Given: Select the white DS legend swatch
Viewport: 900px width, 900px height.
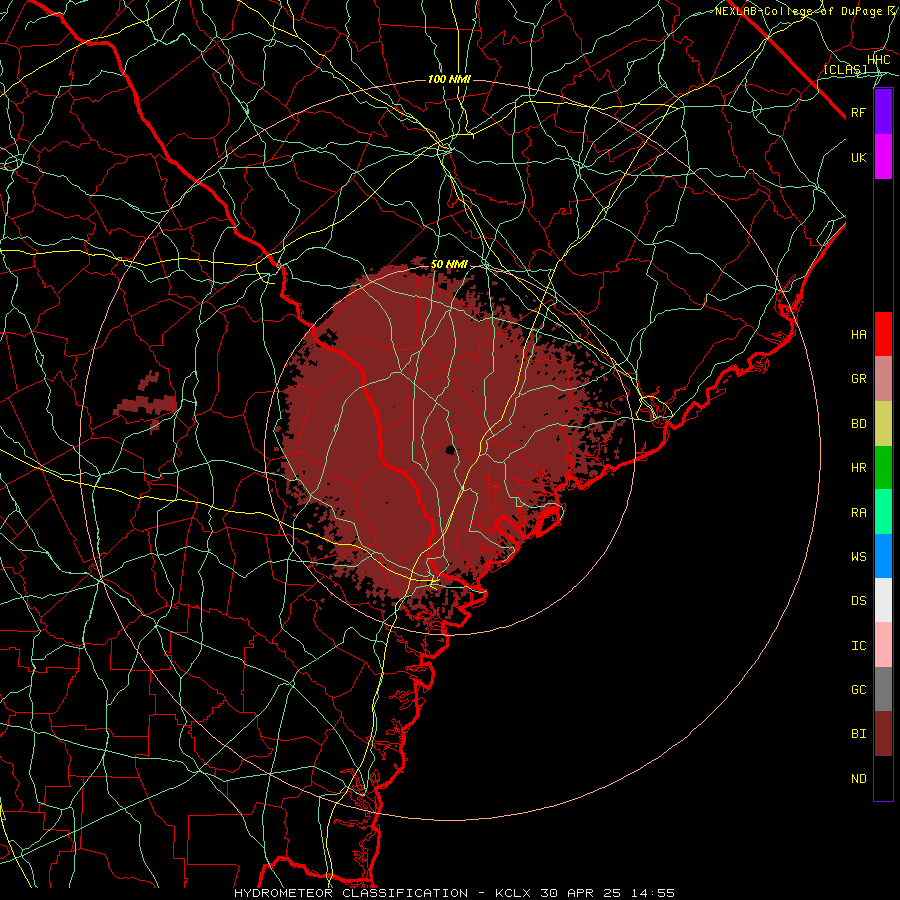Looking at the screenshot, I should click(883, 600).
